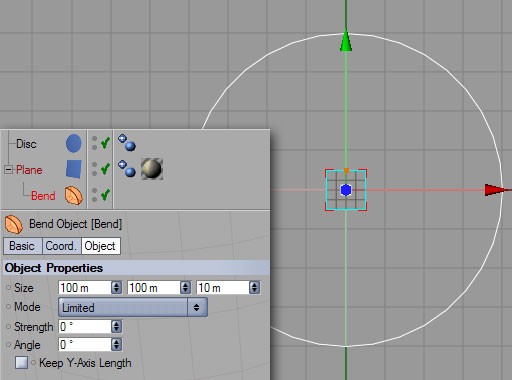Click the Strength stepper arrows
This screenshot has width=512, height=380.
click(116, 326)
